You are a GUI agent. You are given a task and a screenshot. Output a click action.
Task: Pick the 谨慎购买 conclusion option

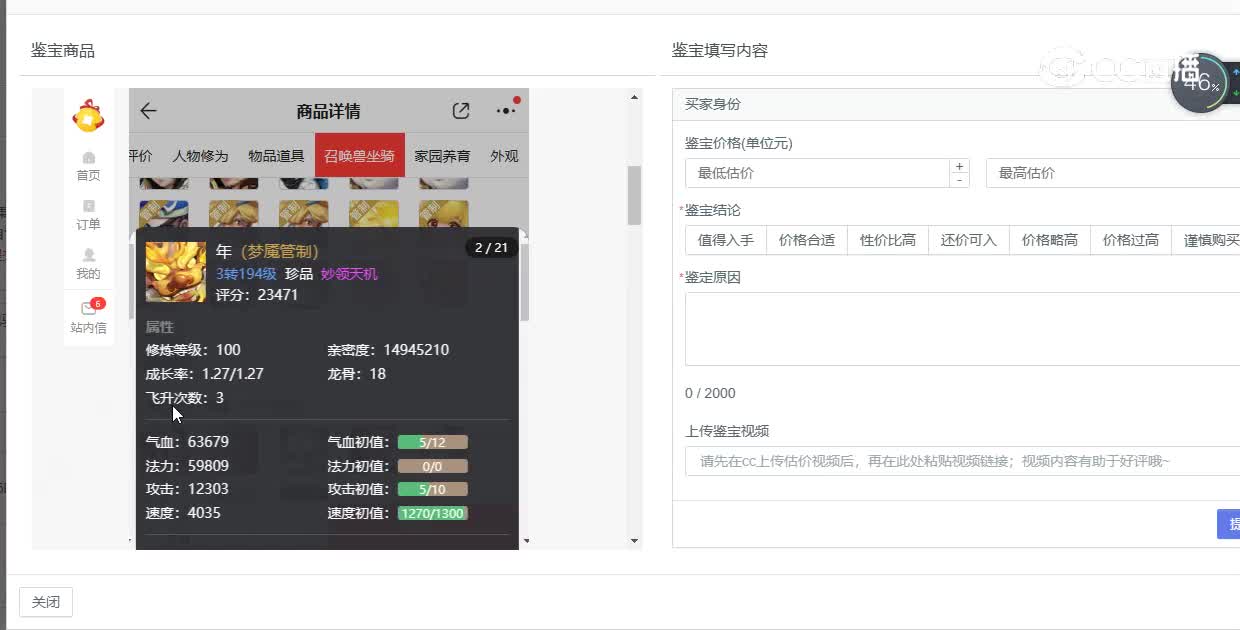[1211, 240]
